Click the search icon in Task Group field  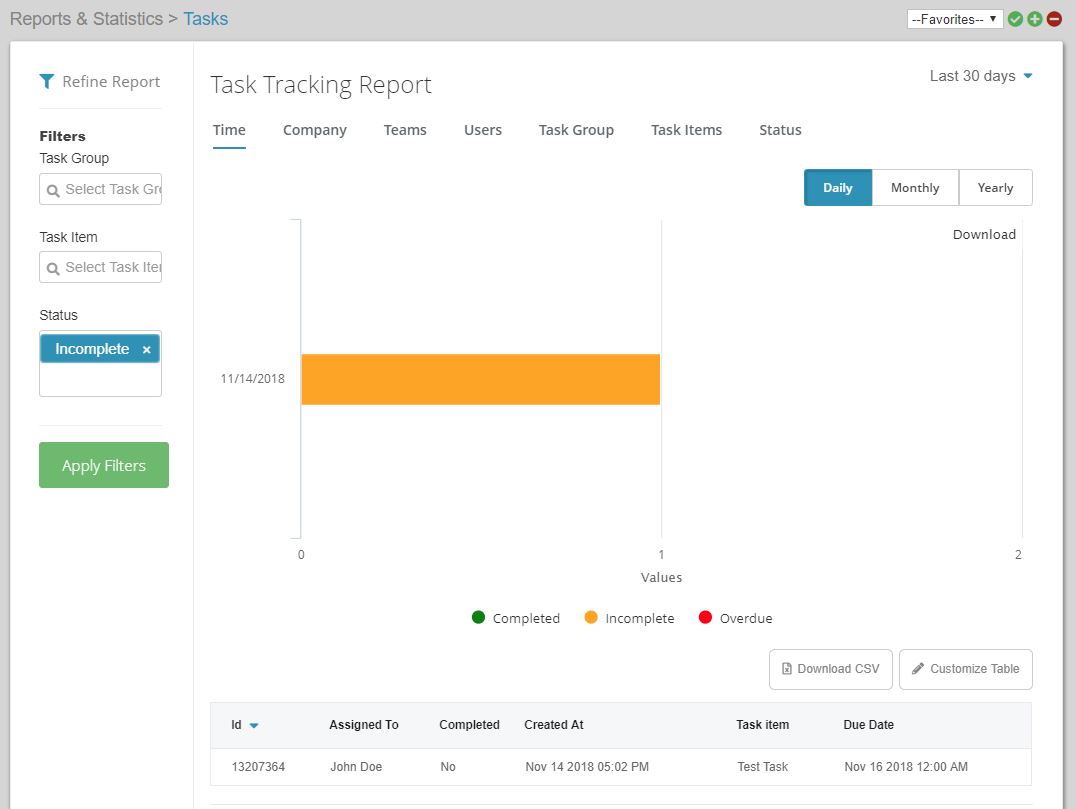(54, 189)
